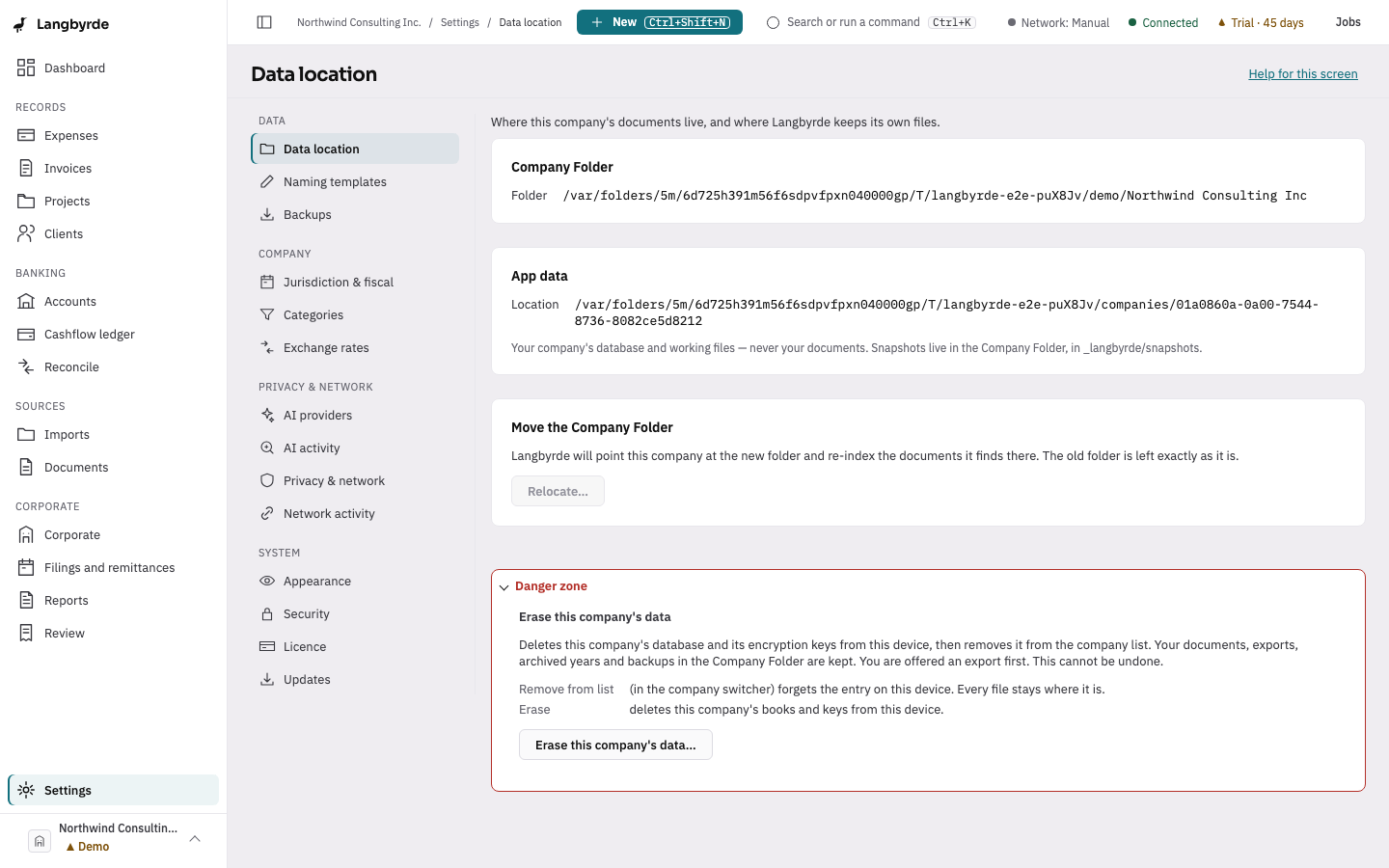The width and height of the screenshot is (1389, 868).
Task: Open the Reconcile screen
Action: 113,366
